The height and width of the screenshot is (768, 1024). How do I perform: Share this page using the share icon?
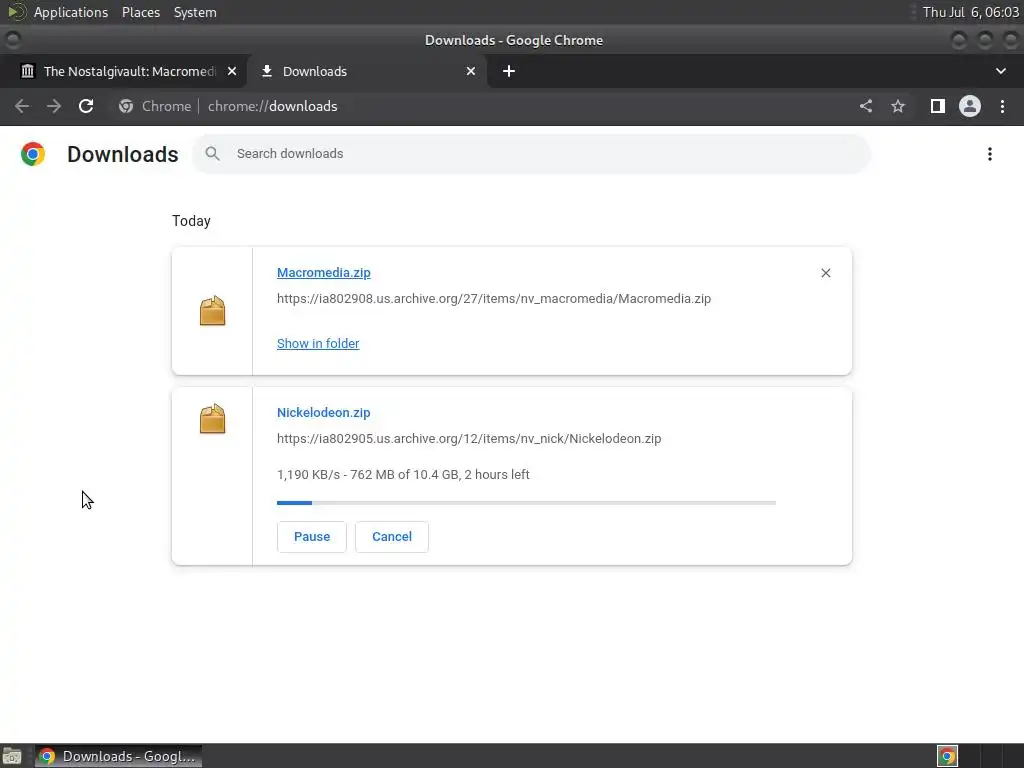pos(866,106)
